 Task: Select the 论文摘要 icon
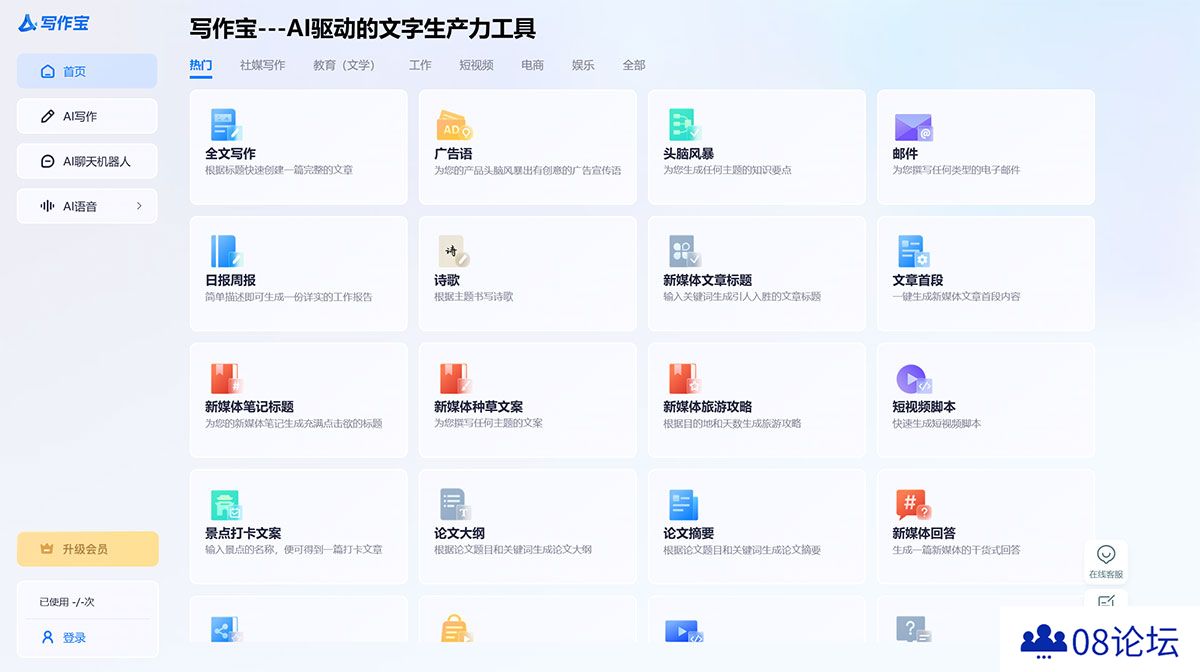[x=684, y=505]
